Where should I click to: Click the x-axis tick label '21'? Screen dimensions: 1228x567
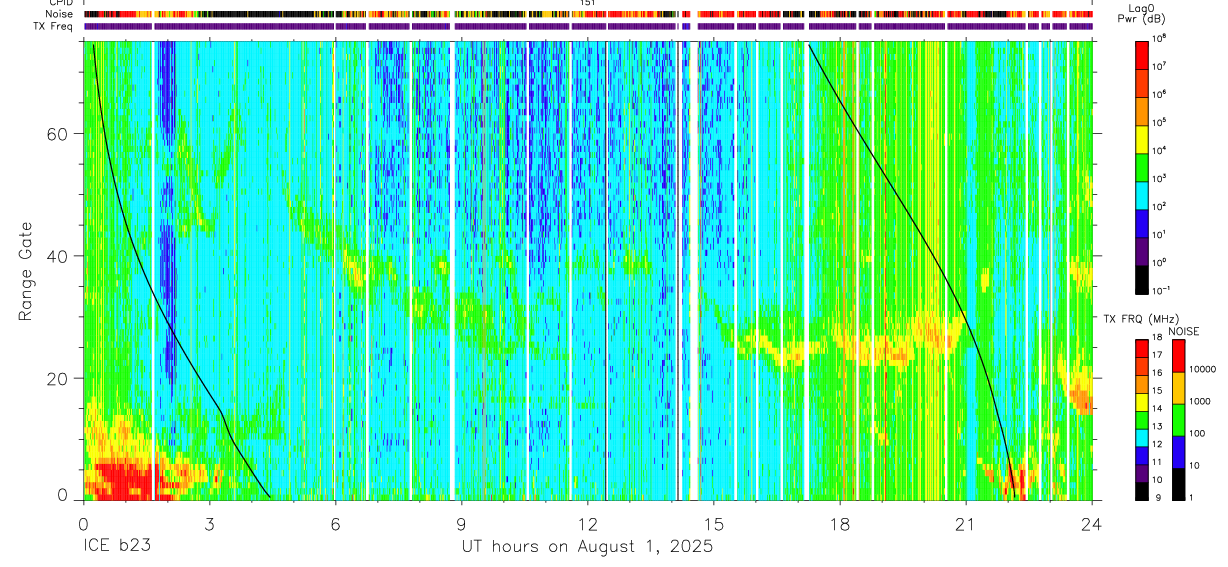pyautogui.click(x=966, y=523)
